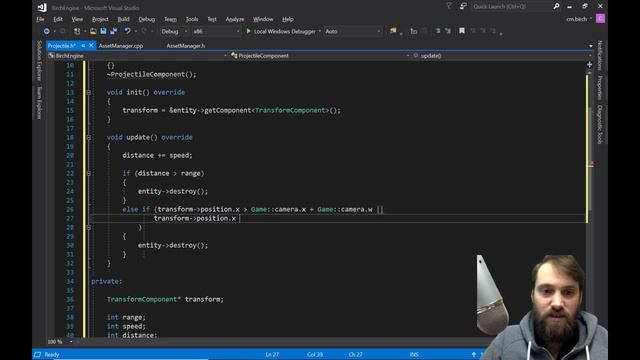This screenshot has height=360, width=640.
Task: Click the greyed Redo icon
Action: 144,31
